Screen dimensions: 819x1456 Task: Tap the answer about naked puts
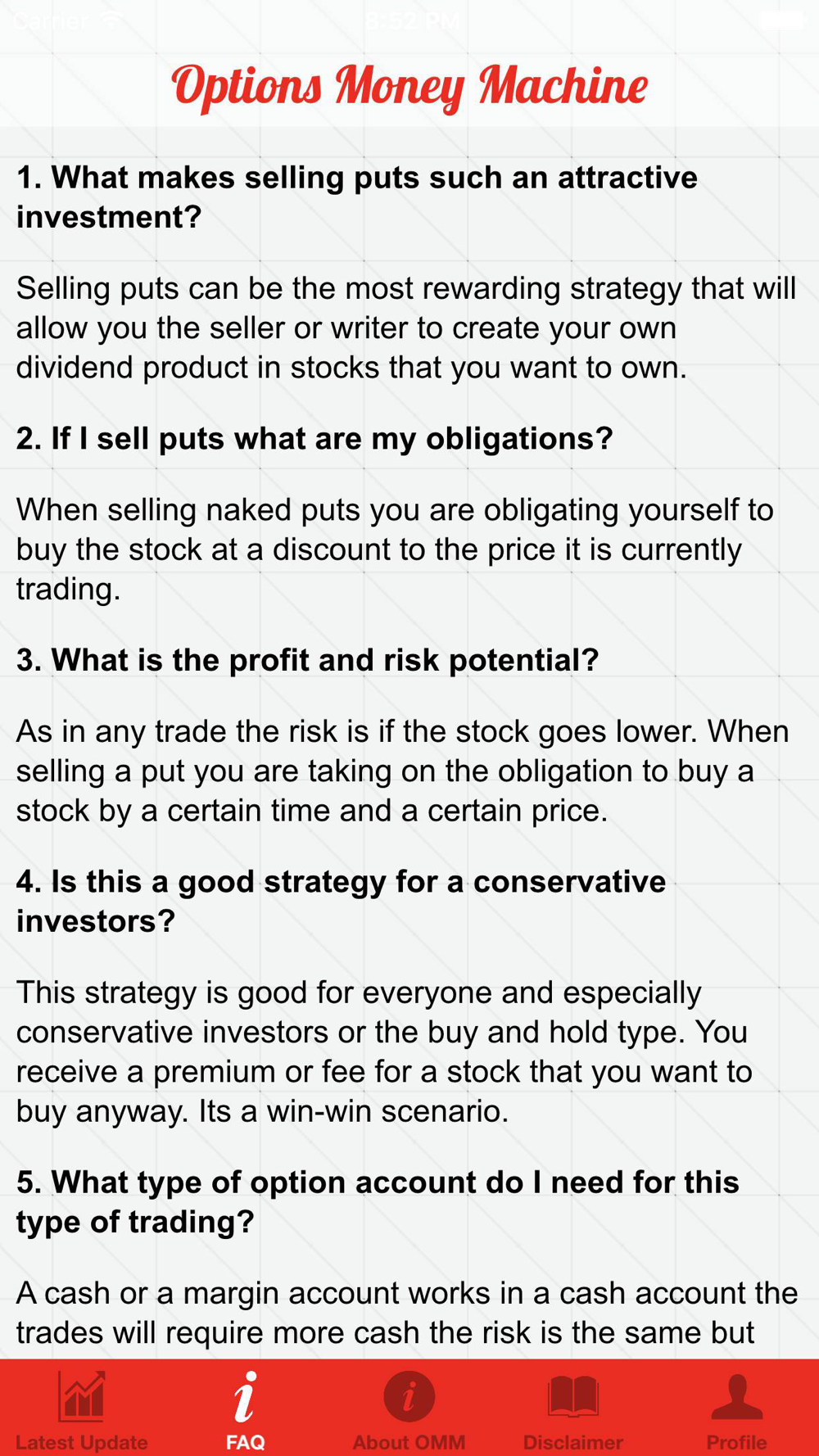pyautogui.click(x=395, y=549)
